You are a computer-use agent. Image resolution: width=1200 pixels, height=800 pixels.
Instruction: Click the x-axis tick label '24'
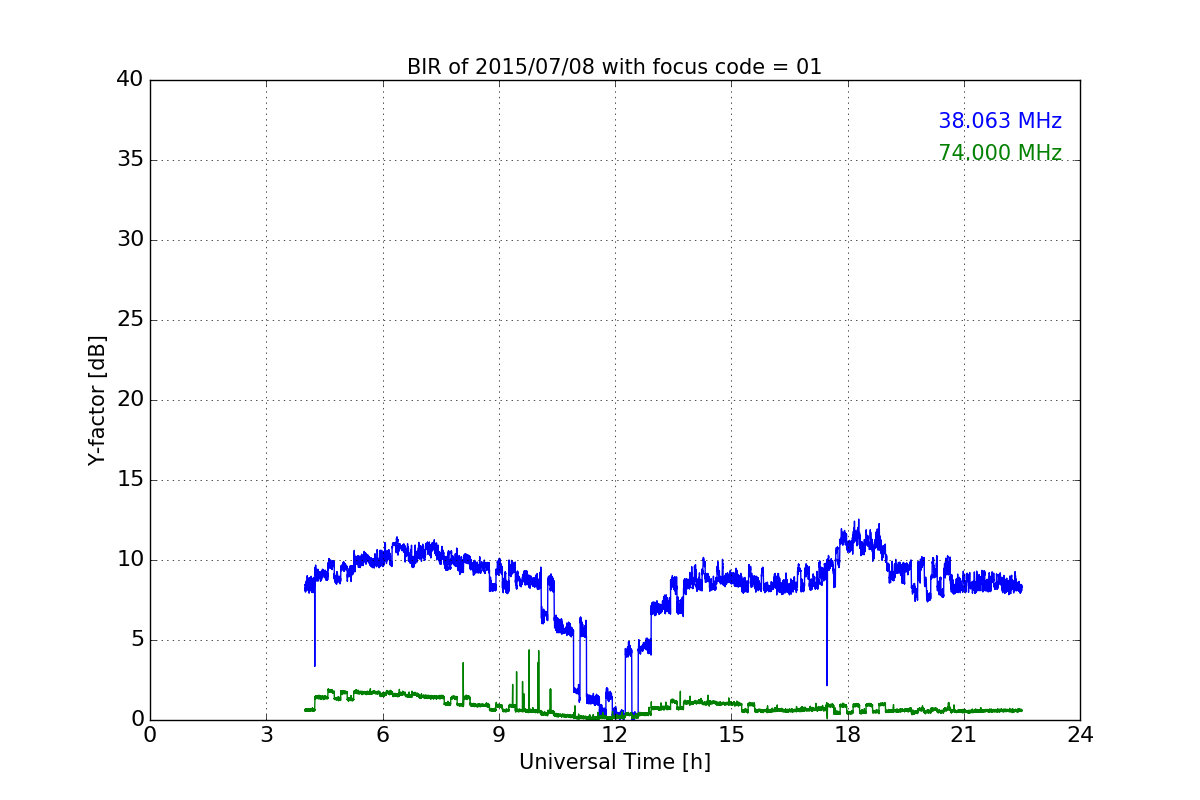click(1080, 735)
